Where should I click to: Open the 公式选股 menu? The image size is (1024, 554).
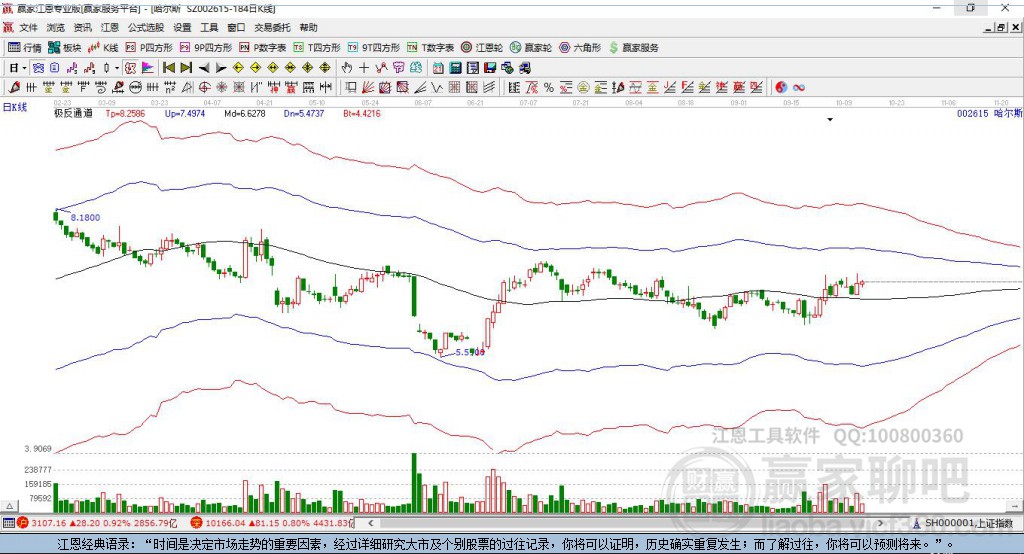point(146,27)
